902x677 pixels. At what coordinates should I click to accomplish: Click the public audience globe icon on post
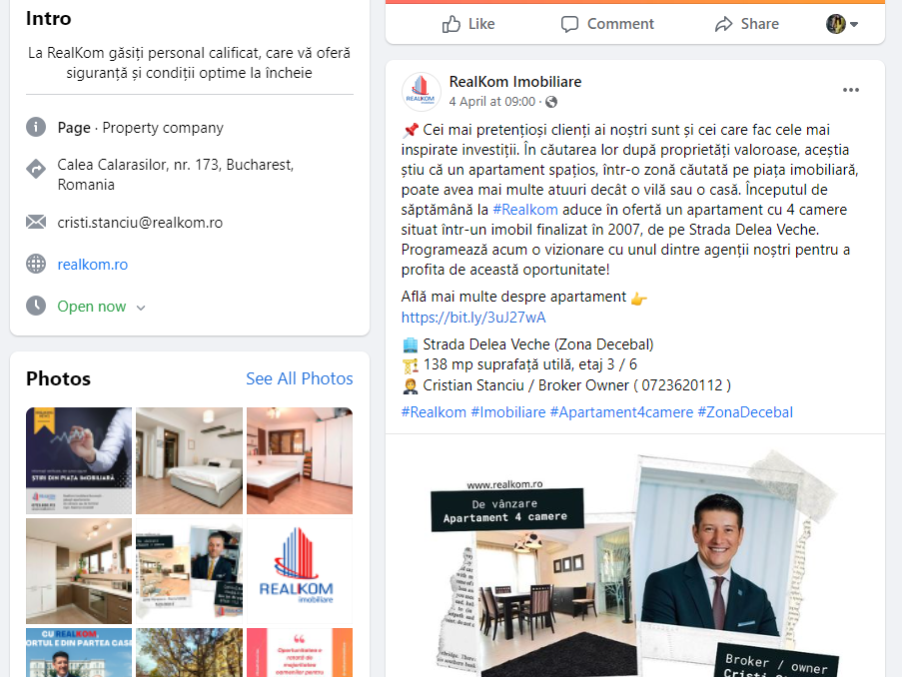(x=551, y=102)
